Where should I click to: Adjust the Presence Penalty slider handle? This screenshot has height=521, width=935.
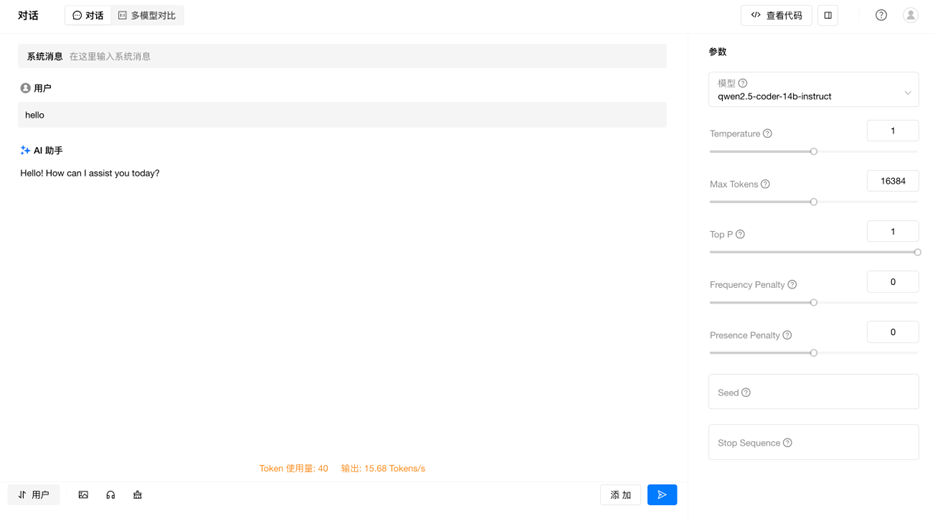click(x=813, y=353)
